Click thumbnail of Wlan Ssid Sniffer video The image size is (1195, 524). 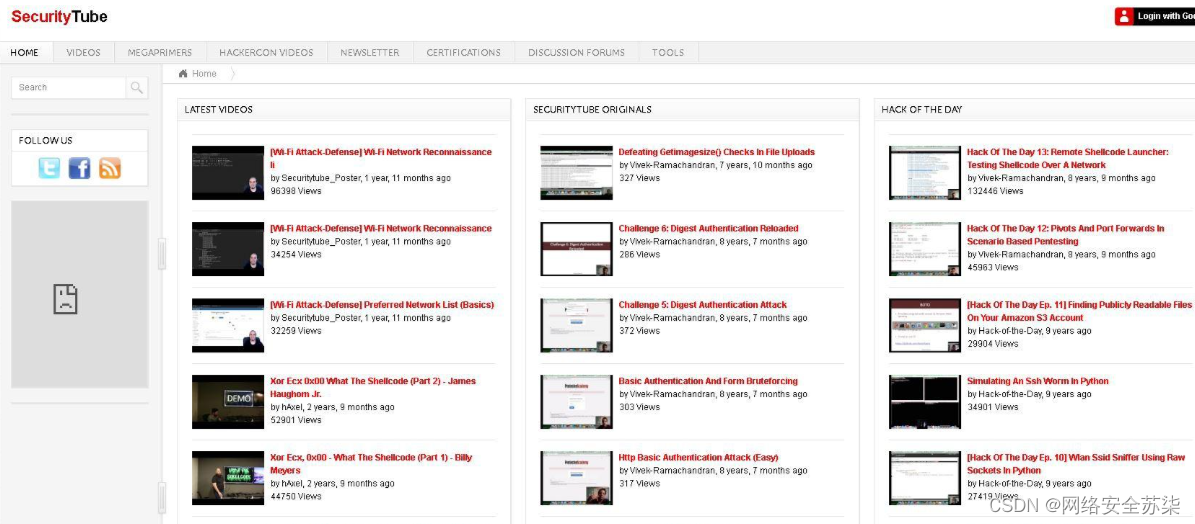click(925, 478)
